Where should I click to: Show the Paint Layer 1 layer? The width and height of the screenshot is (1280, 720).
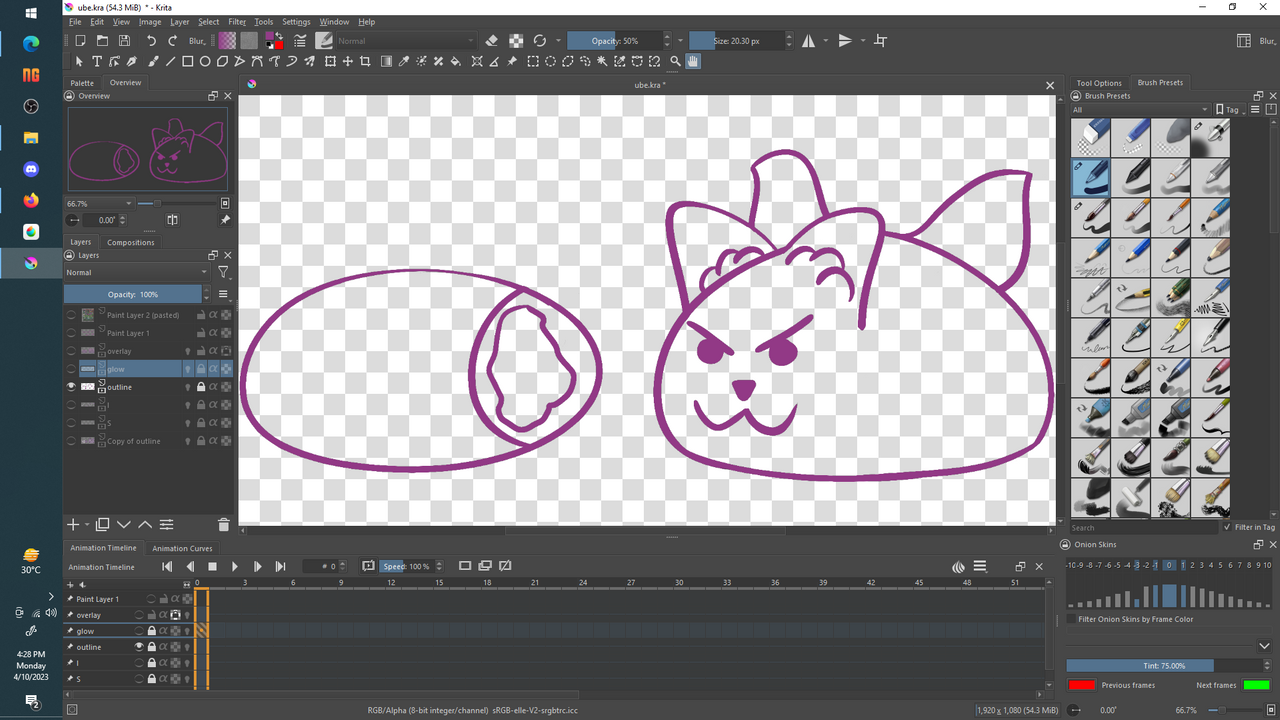tap(71, 333)
